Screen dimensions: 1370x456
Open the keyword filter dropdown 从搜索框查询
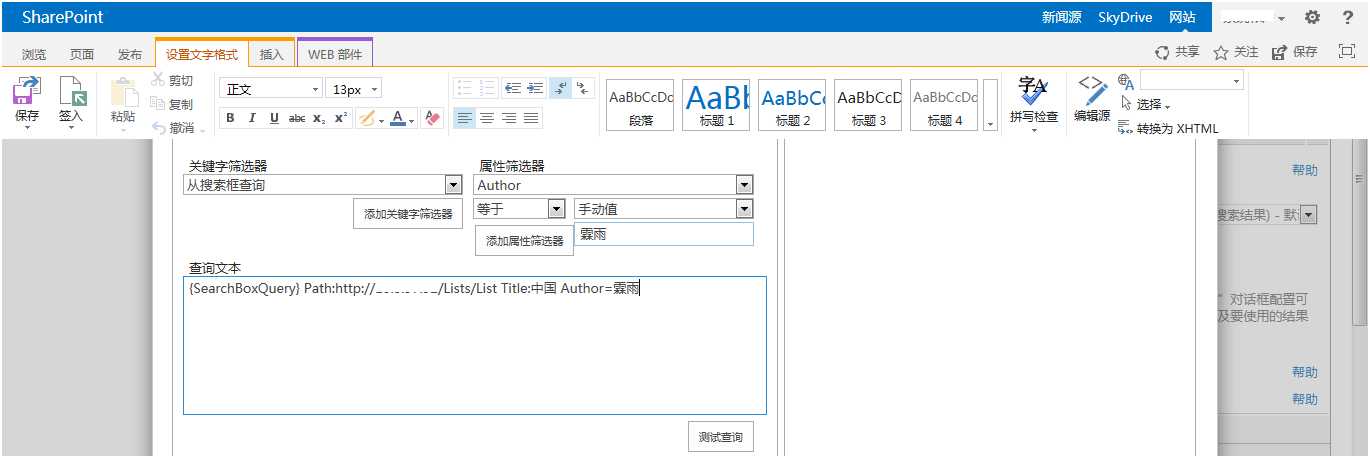(x=322, y=185)
